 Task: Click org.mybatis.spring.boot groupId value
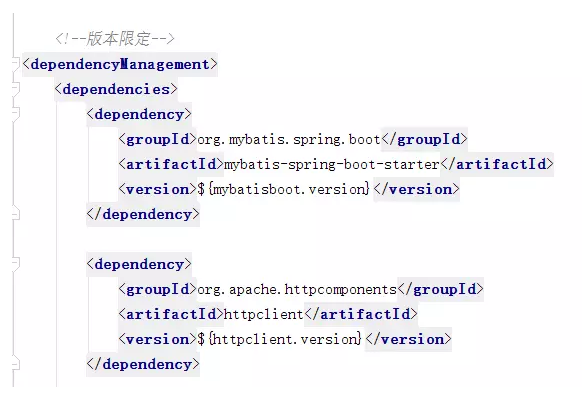point(289,140)
